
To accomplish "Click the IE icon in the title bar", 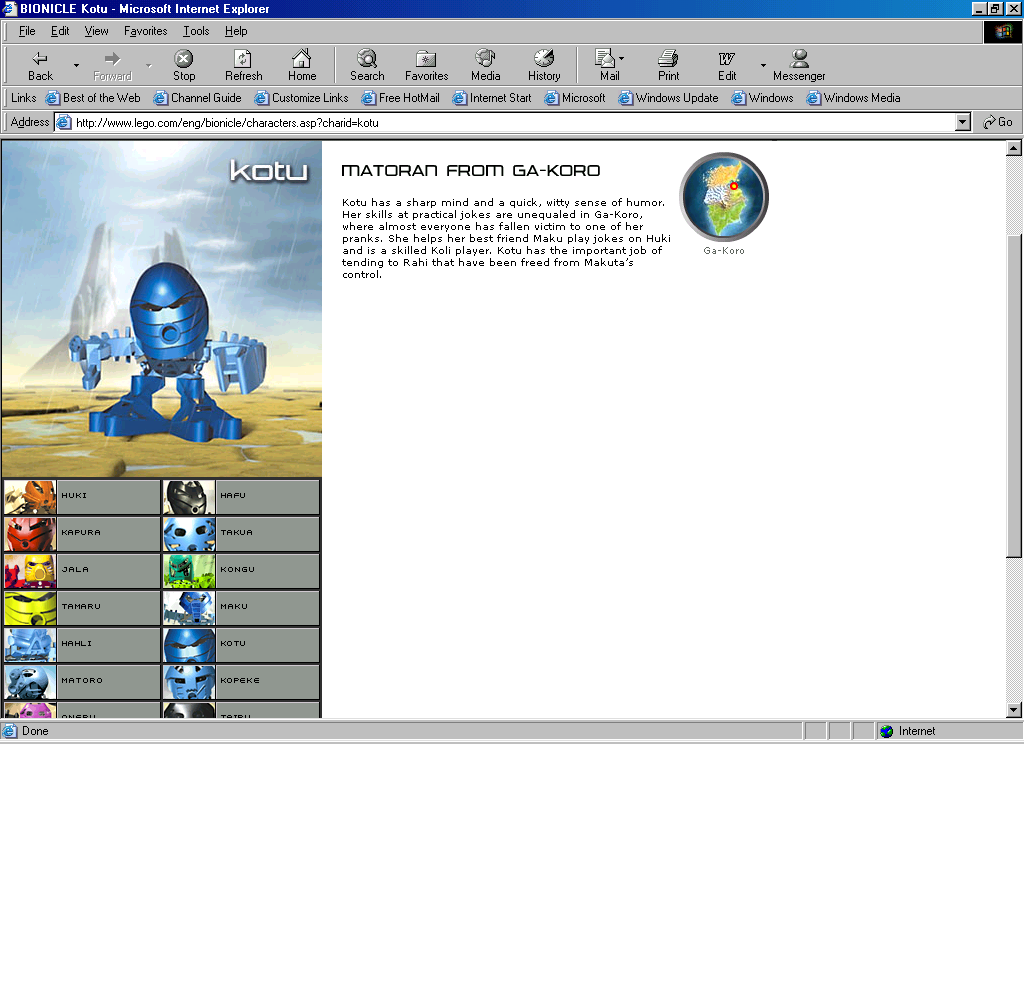I will coord(8,8).
